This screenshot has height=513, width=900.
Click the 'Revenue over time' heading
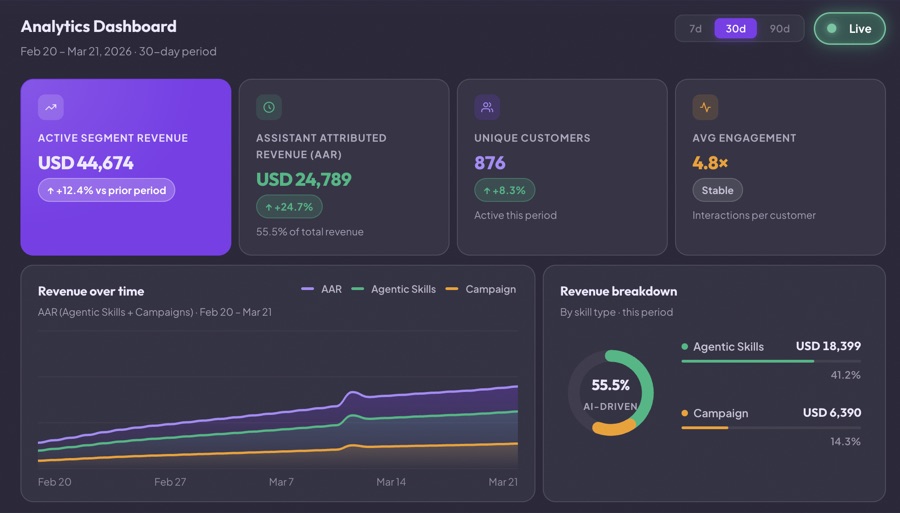pyautogui.click(x=91, y=292)
